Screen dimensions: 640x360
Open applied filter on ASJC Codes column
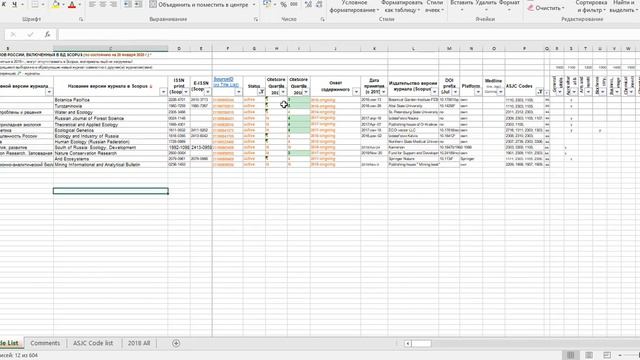pyautogui.click(x=540, y=92)
